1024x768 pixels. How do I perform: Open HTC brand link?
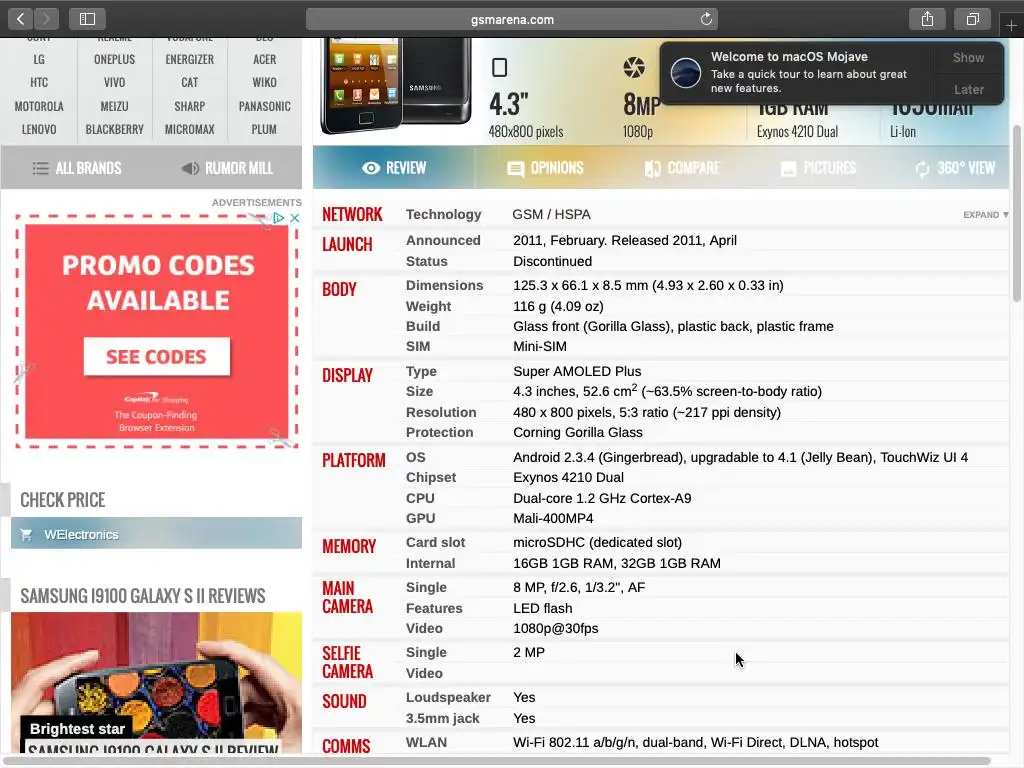tap(39, 82)
